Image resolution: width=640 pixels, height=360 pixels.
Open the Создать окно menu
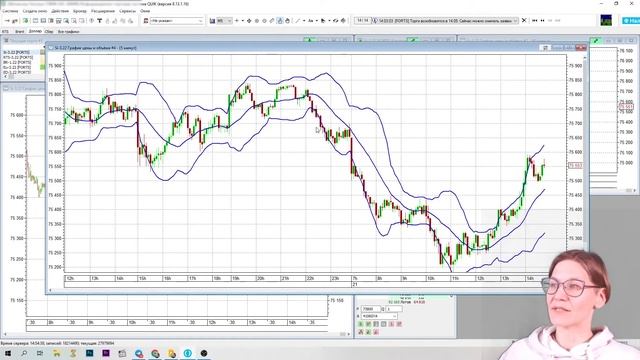coord(35,11)
